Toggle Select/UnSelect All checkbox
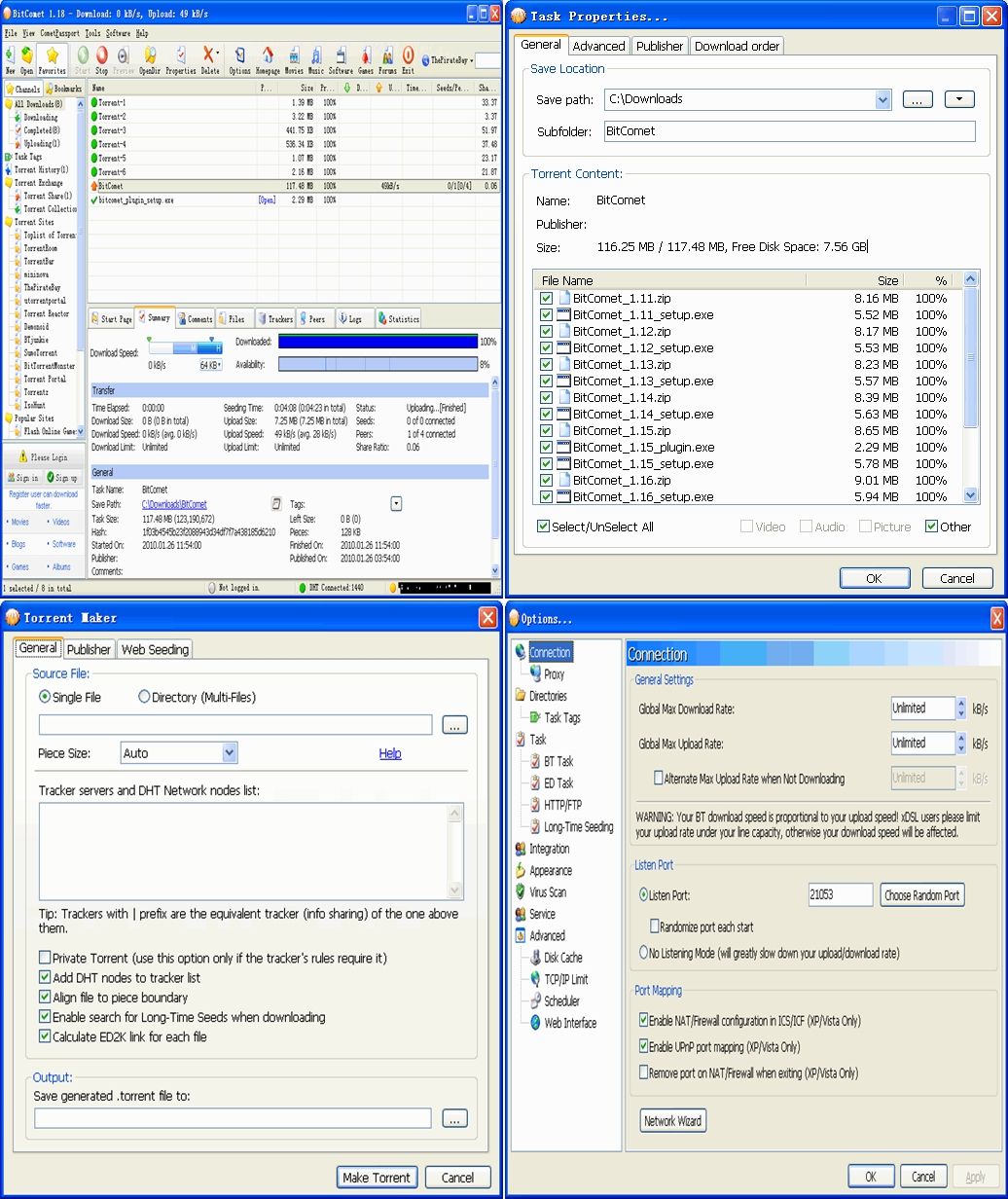The width and height of the screenshot is (1008, 1199). pyautogui.click(x=543, y=527)
